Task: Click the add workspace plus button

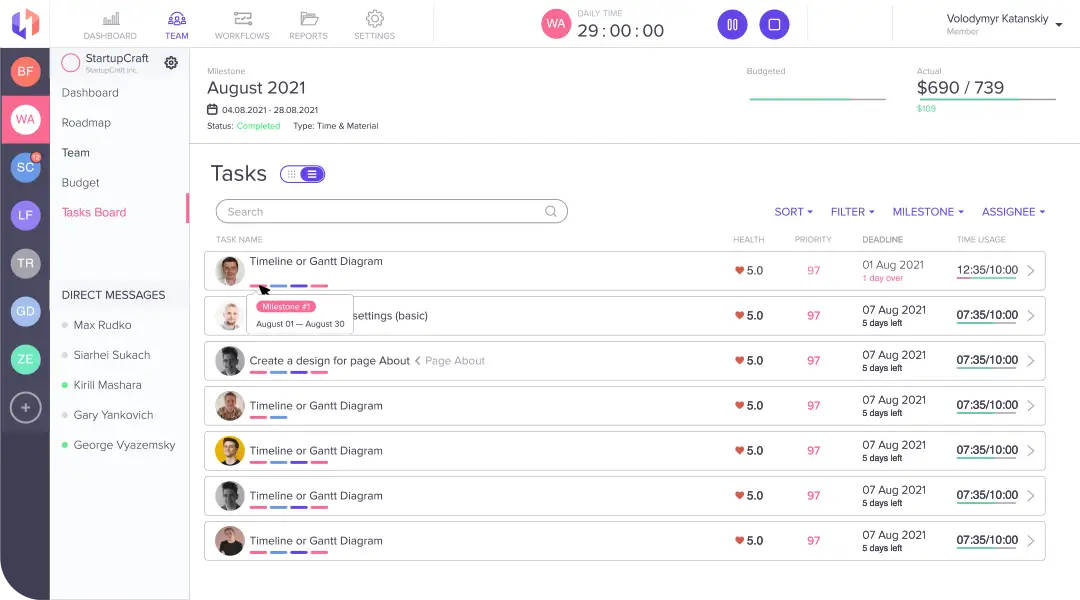Action: (x=25, y=407)
